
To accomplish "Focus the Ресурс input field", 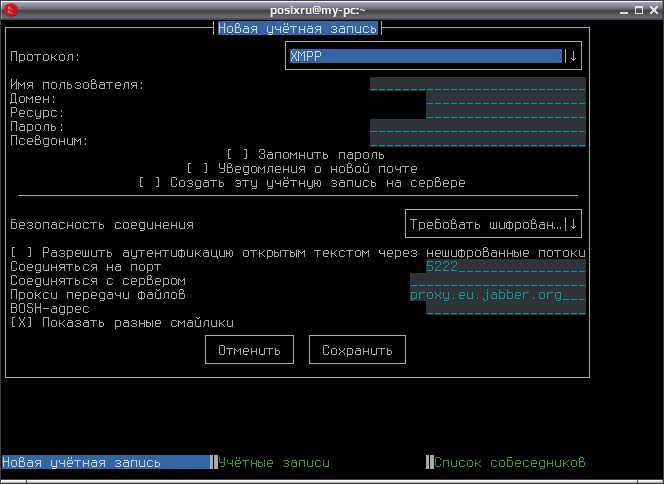I will pyautogui.click(x=506, y=112).
